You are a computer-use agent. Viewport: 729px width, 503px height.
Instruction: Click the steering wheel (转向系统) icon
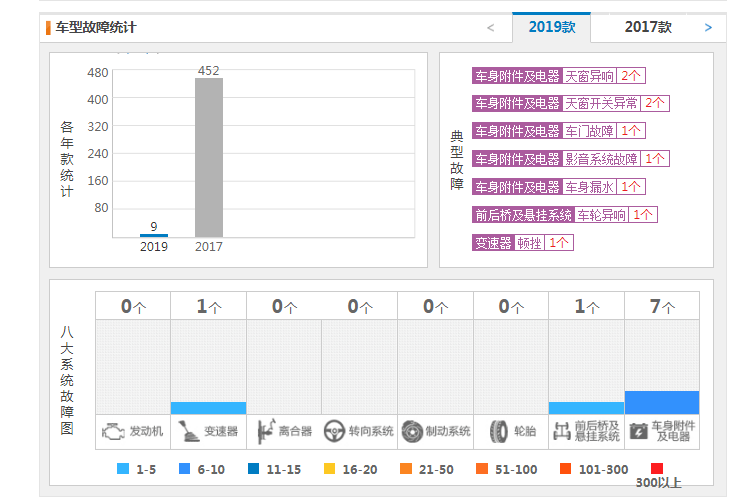334,431
